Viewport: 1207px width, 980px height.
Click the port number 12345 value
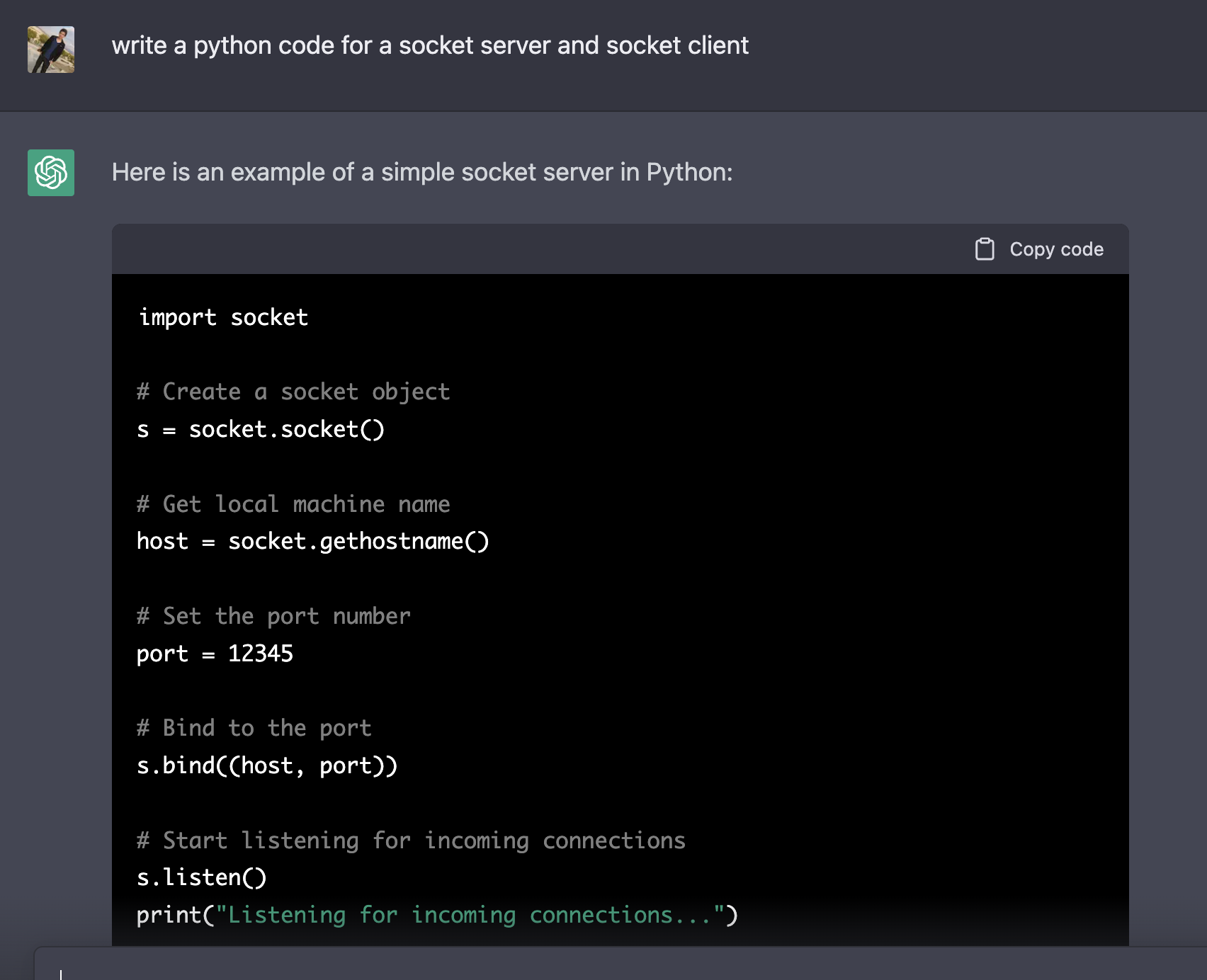click(x=260, y=654)
